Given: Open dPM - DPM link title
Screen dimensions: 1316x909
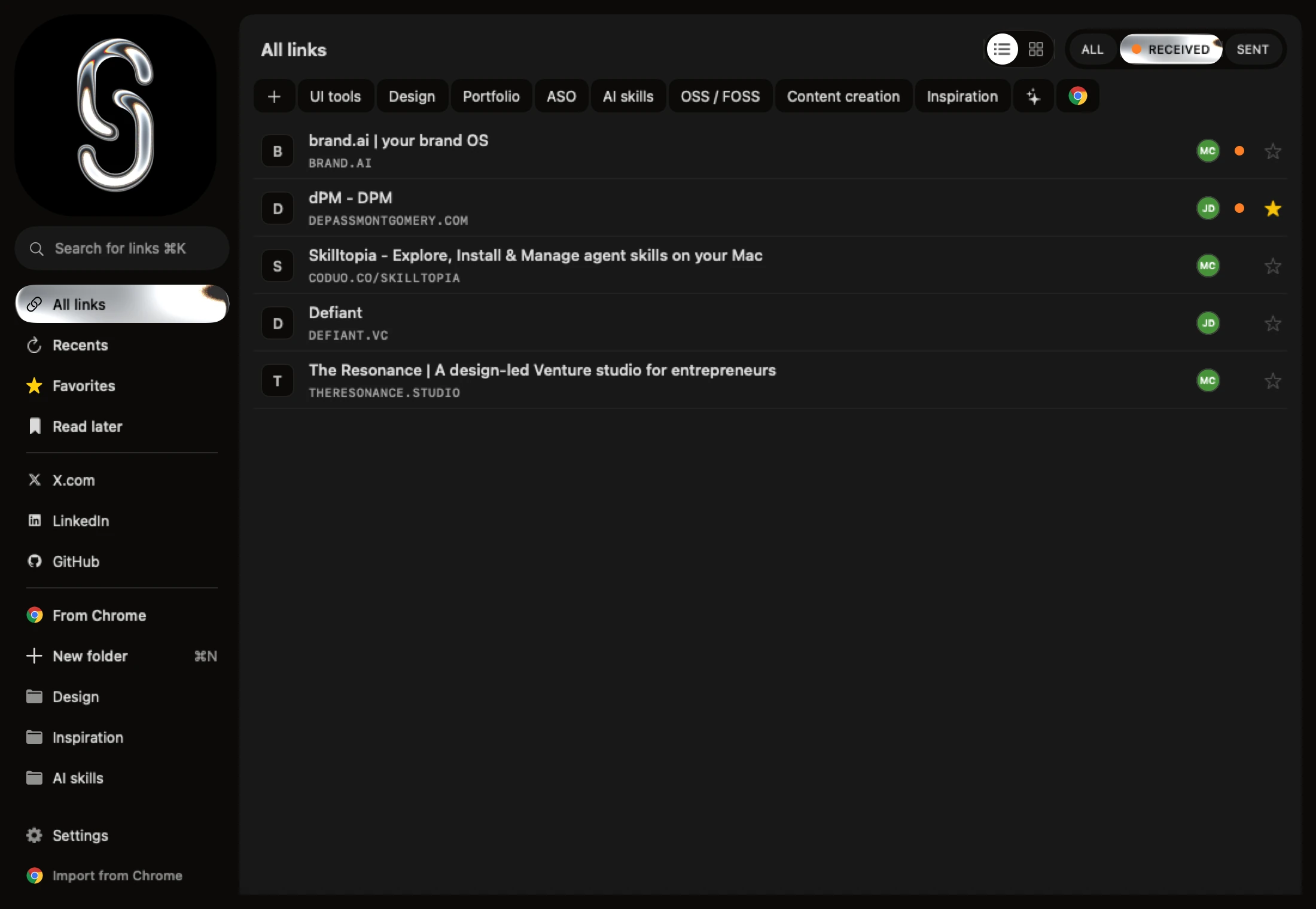Looking at the screenshot, I should point(351,198).
